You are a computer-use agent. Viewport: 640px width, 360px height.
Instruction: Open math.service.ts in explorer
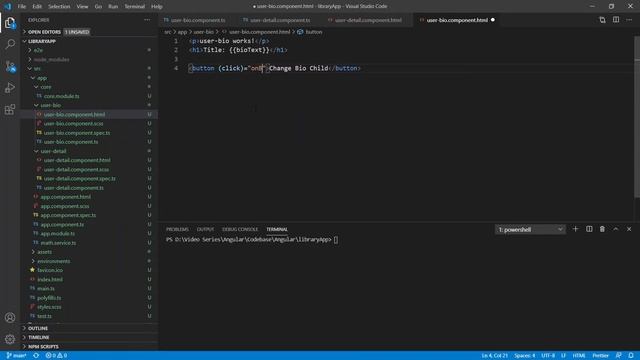pyautogui.click(x=58, y=243)
